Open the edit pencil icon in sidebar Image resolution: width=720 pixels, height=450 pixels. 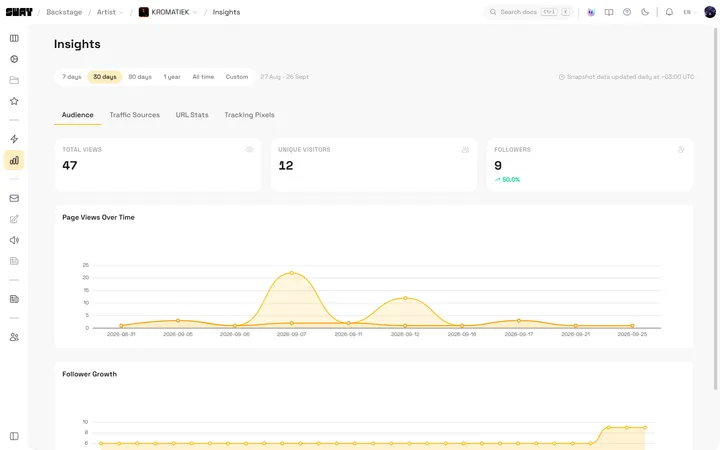14,219
